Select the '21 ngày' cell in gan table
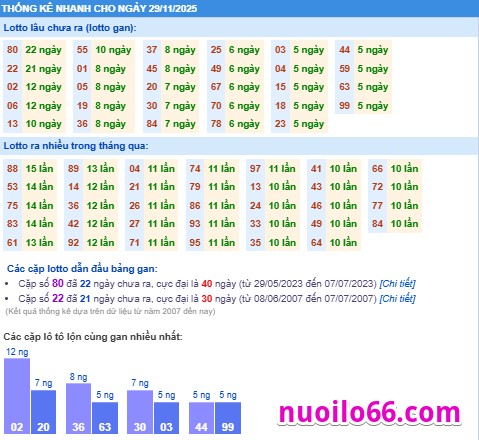The width and height of the screenshot is (479, 440). [x=44, y=69]
